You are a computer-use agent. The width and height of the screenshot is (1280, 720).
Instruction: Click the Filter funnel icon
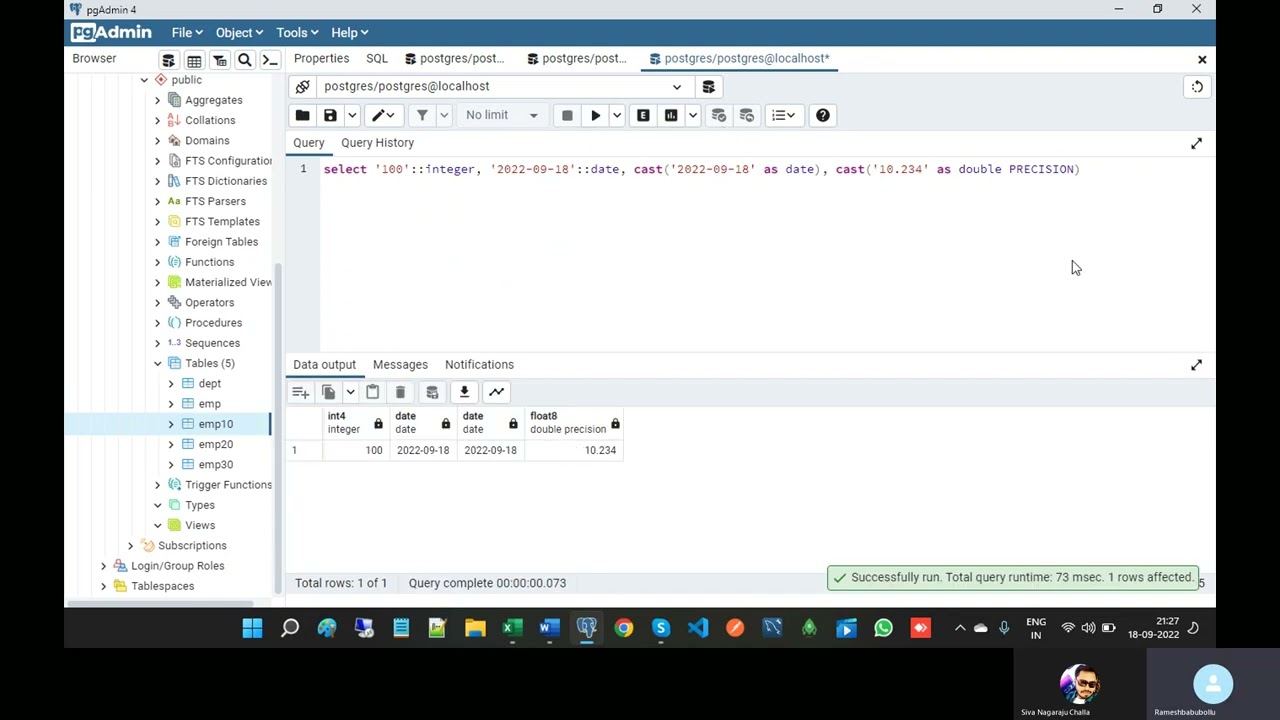[422, 115]
